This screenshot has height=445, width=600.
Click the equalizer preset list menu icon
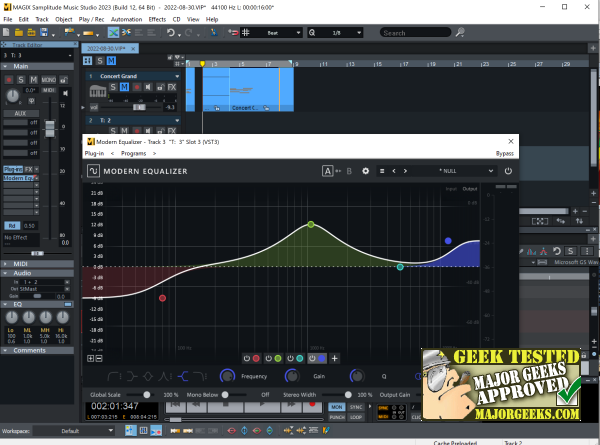tap(382, 171)
